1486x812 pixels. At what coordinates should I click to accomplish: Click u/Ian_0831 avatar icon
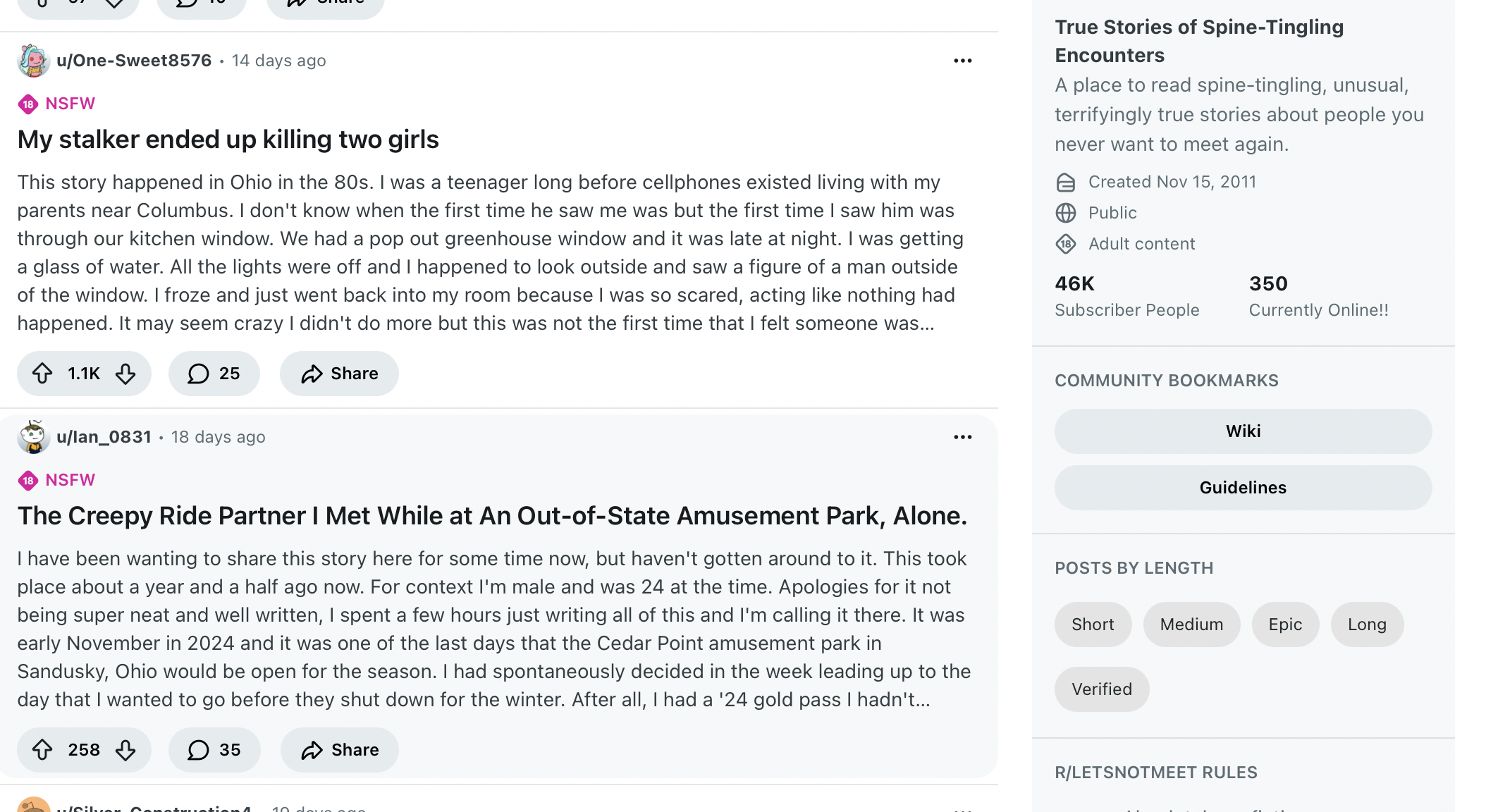(33, 437)
